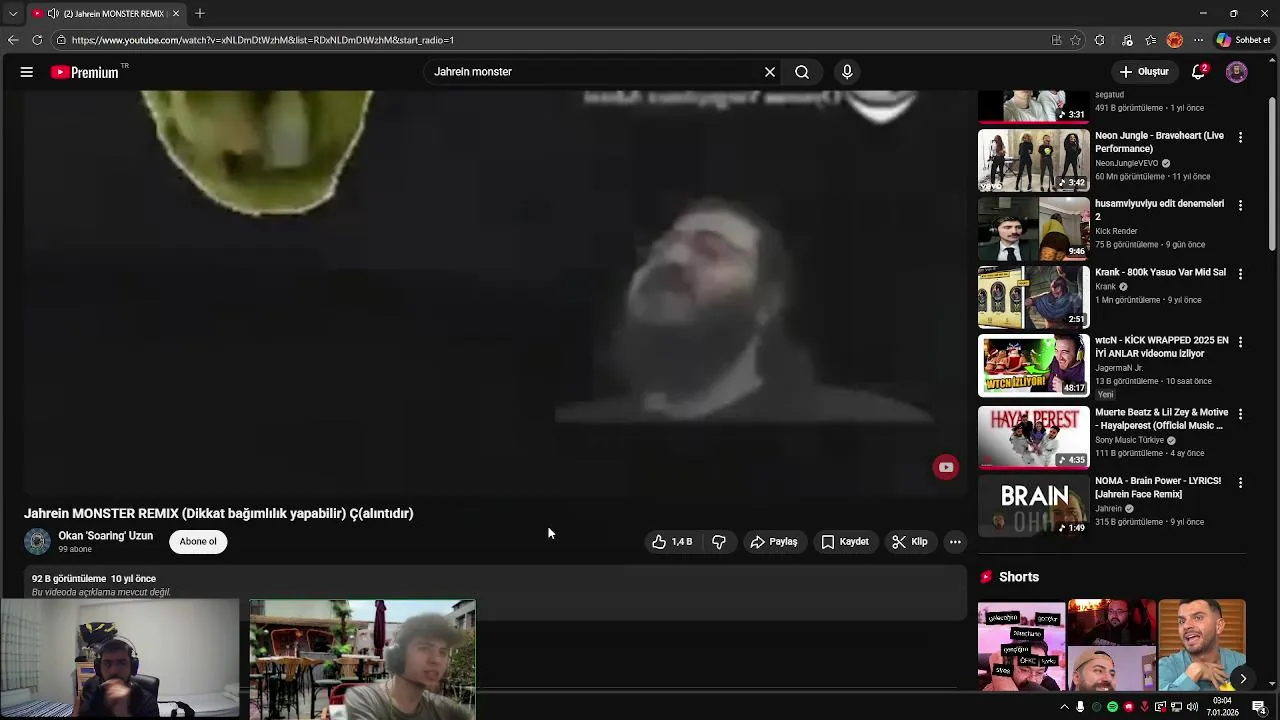Open Okan 'Soaring' Uzun channel avatar

(x=37, y=541)
